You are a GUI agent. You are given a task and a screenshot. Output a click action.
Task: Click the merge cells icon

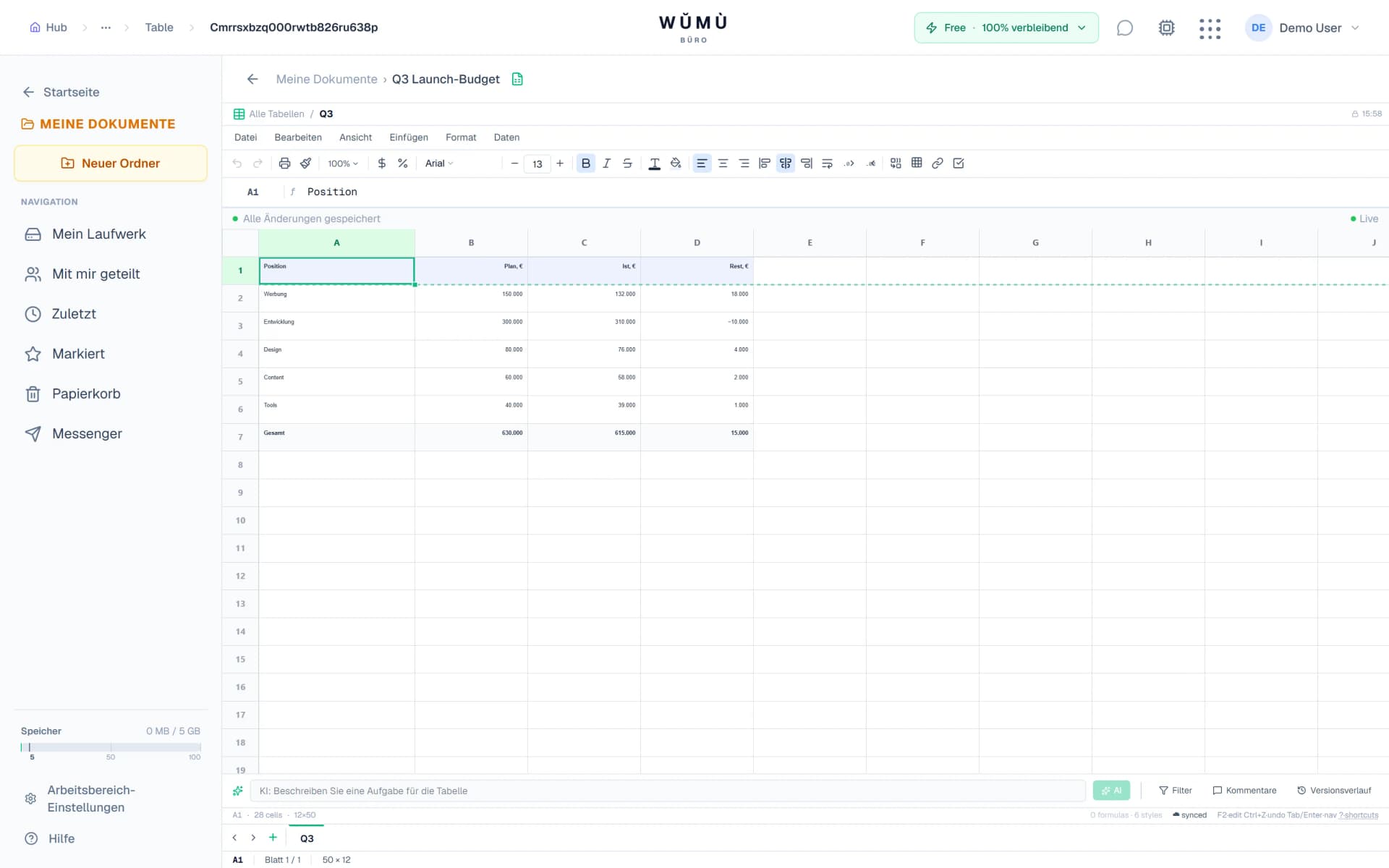(896, 163)
